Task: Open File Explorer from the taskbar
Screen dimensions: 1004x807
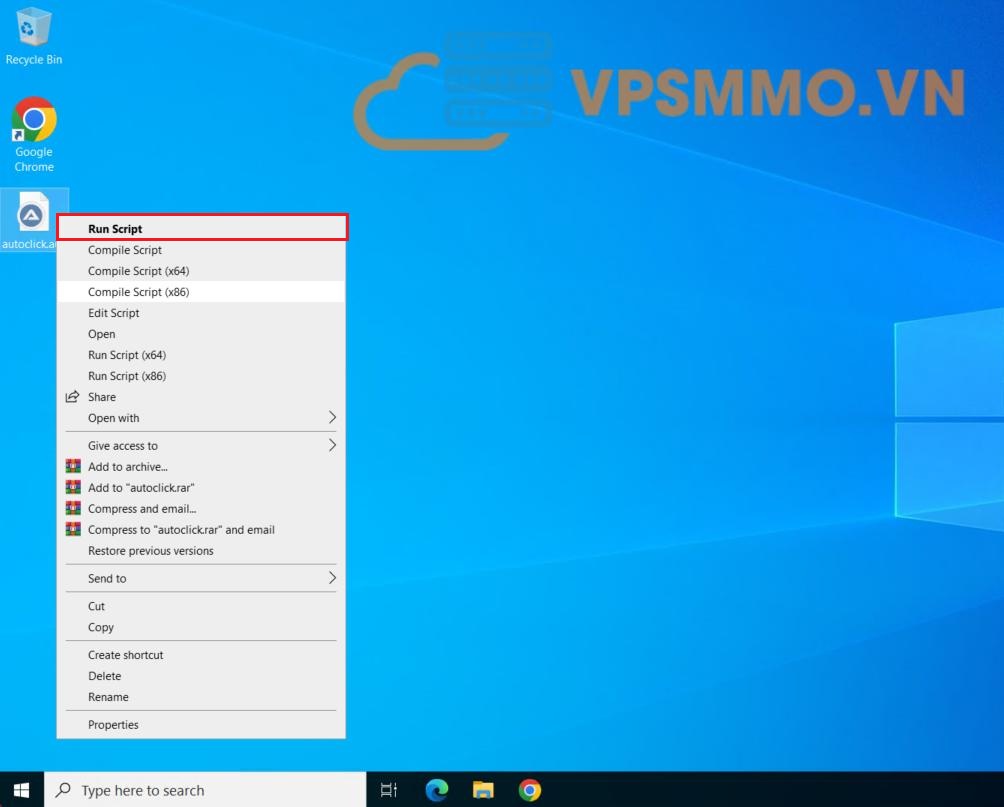Action: (x=483, y=790)
